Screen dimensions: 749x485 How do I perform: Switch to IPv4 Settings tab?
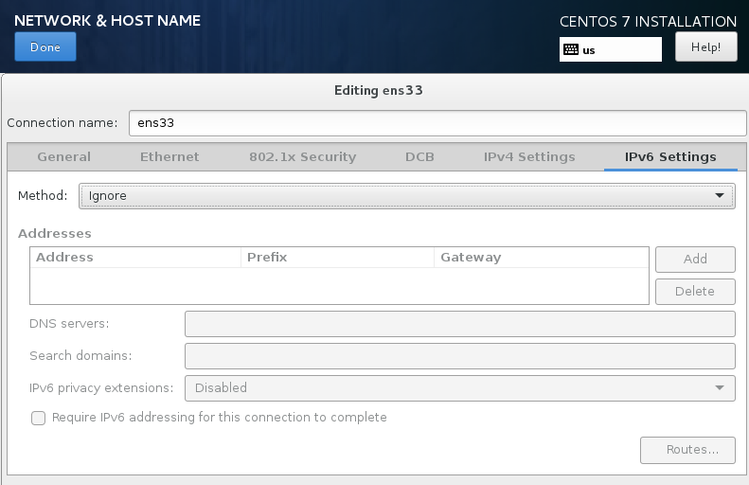coord(529,157)
